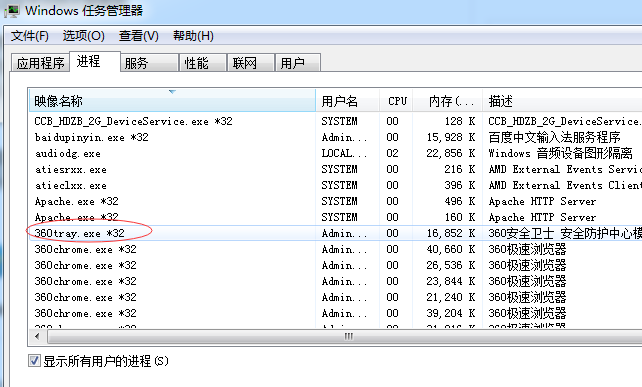Select the 360tray.exe *32 process
642x387 pixels.
pyautogui.click(x=336, y=233)
